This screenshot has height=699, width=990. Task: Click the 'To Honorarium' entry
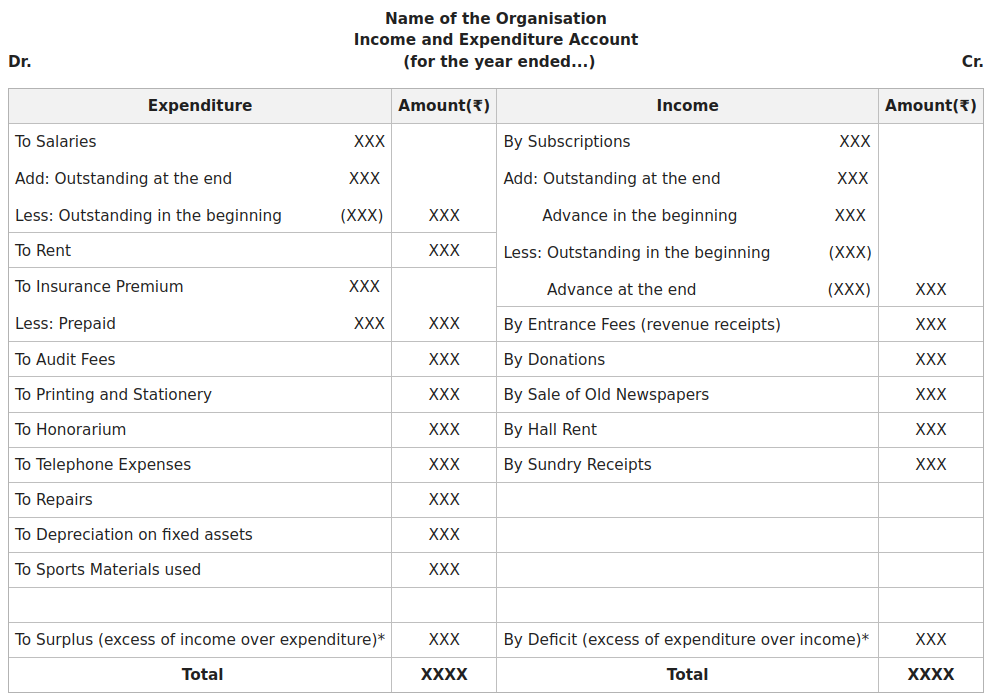tap(70, 430)
